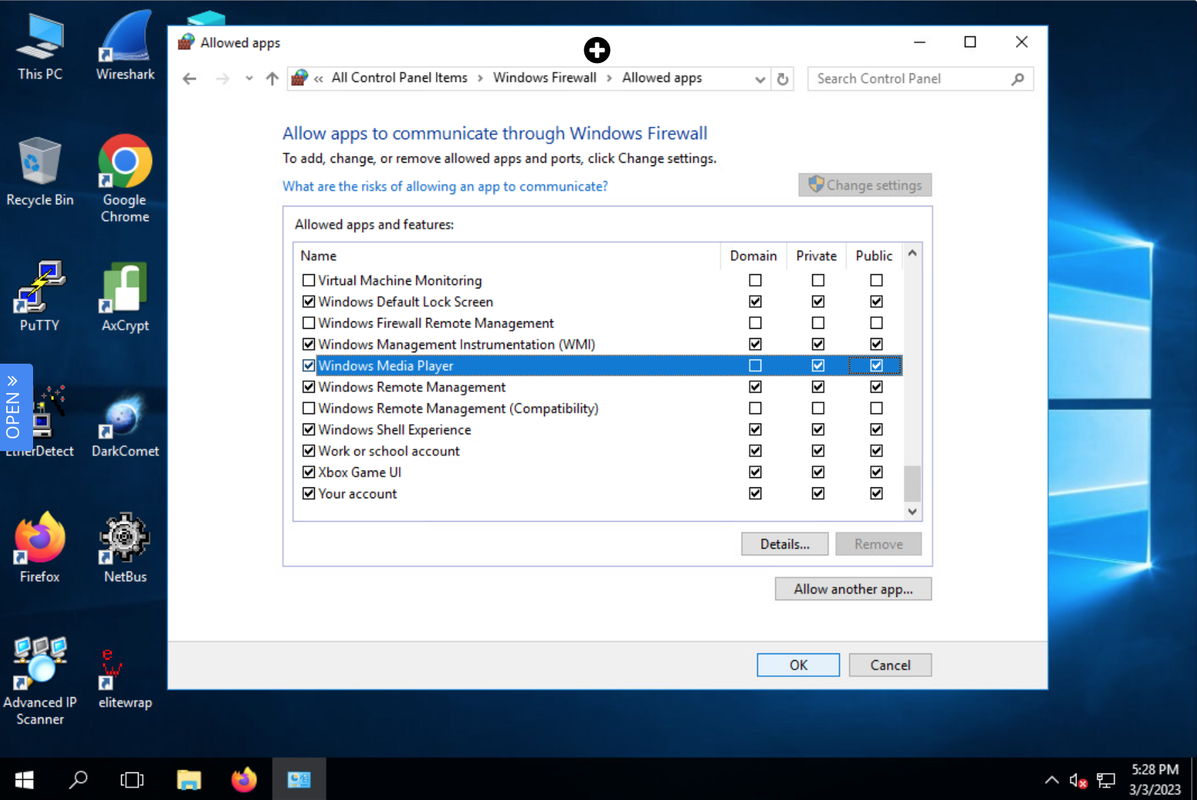Click the Public column header
The height and width of the screenshot is (800, 1197).
click(874, 256)
